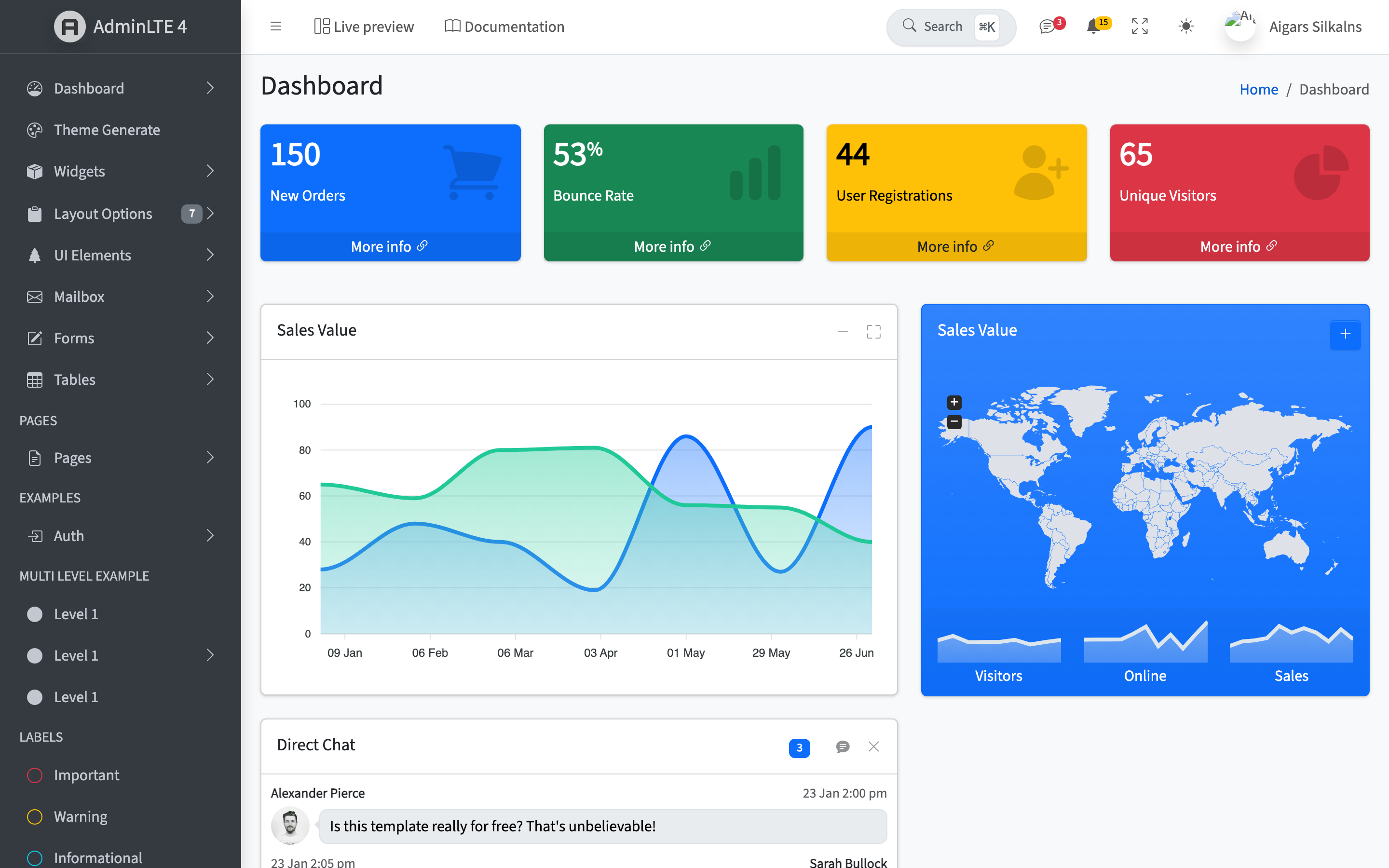
Task: Expand the UI Elements chevron
Action: (x=210, y=255)
